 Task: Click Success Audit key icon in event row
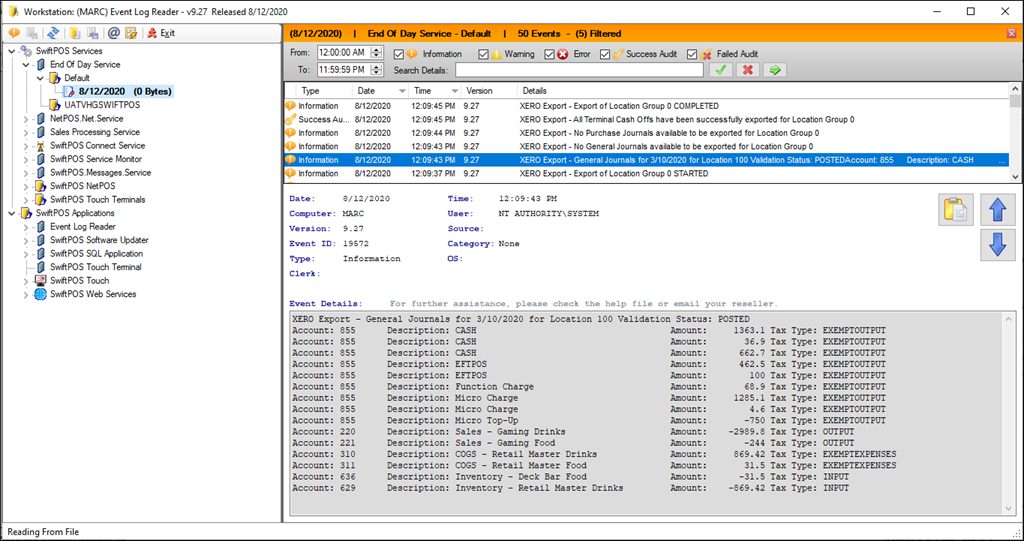pos(291,120)
